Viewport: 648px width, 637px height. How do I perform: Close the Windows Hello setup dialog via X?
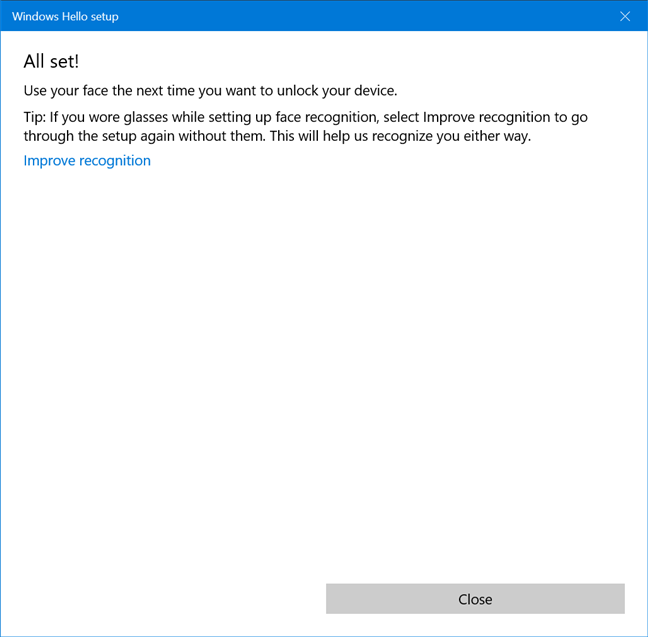[x=625, y=16]
